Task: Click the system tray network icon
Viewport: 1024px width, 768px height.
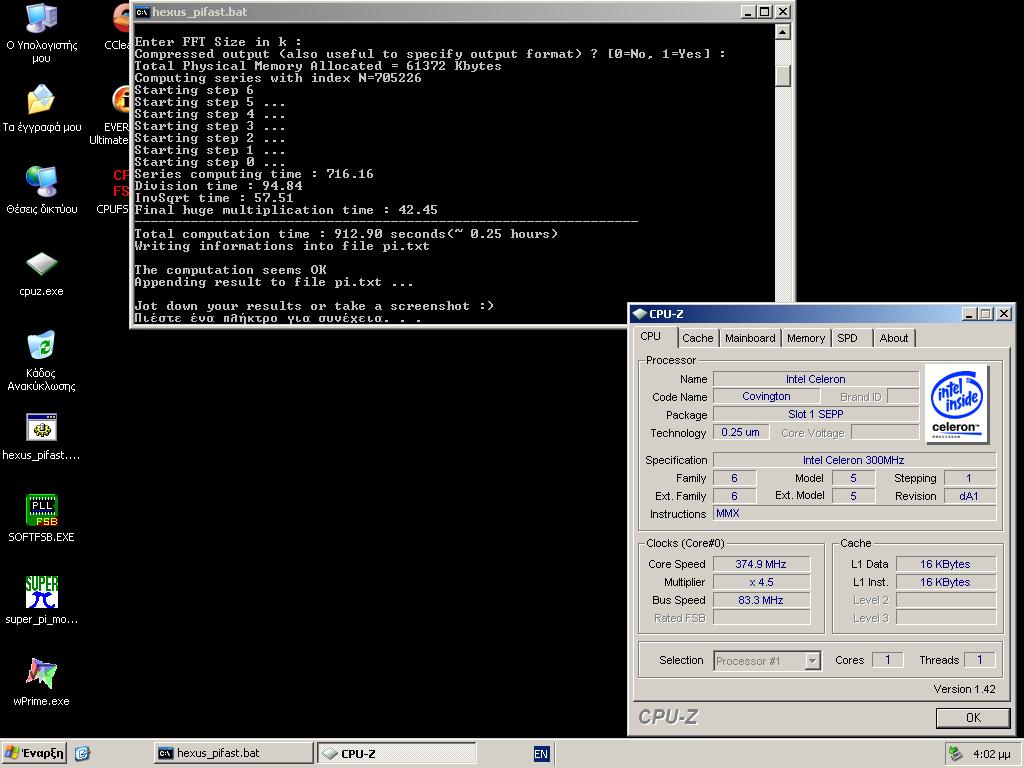Action: [955, 754]
